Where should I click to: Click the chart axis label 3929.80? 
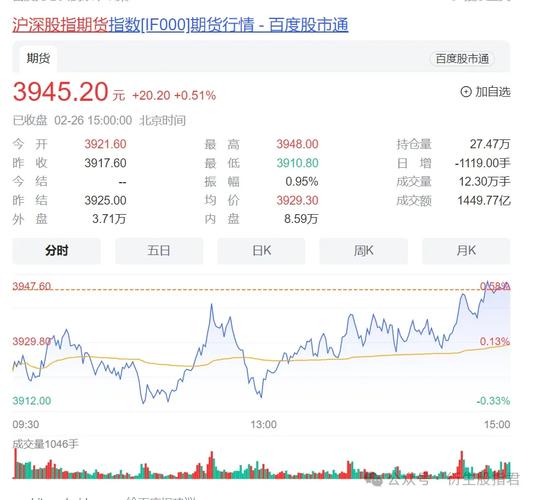pos(32,341)
